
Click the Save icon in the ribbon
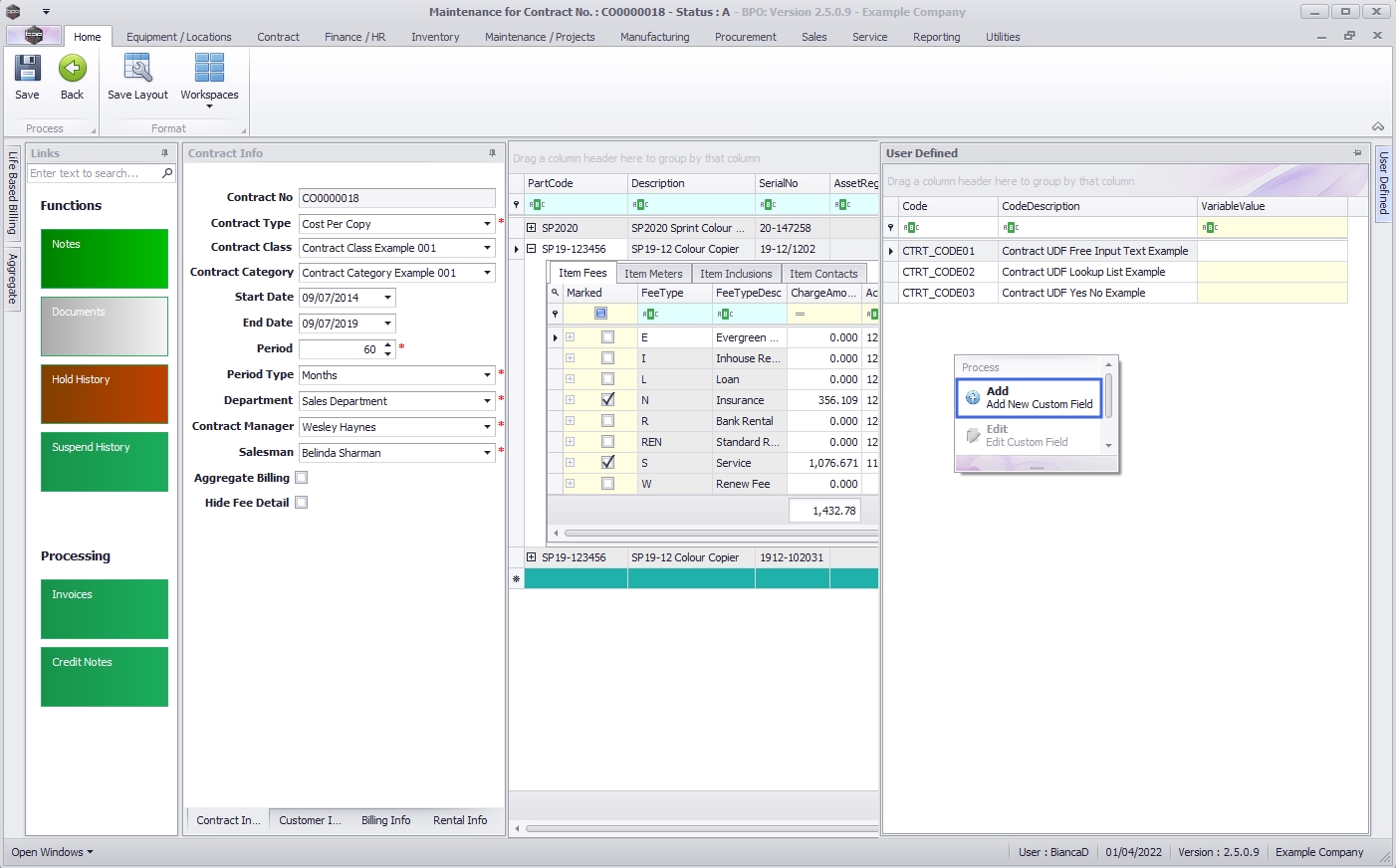point(27,69)
